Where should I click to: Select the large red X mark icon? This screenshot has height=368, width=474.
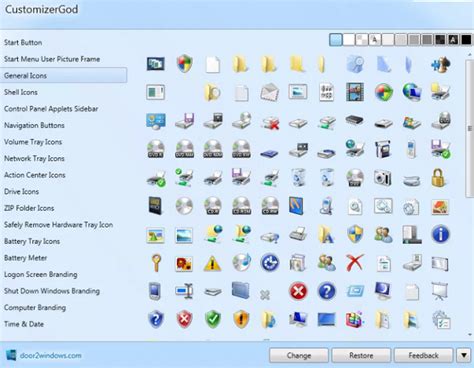[355, 263]
